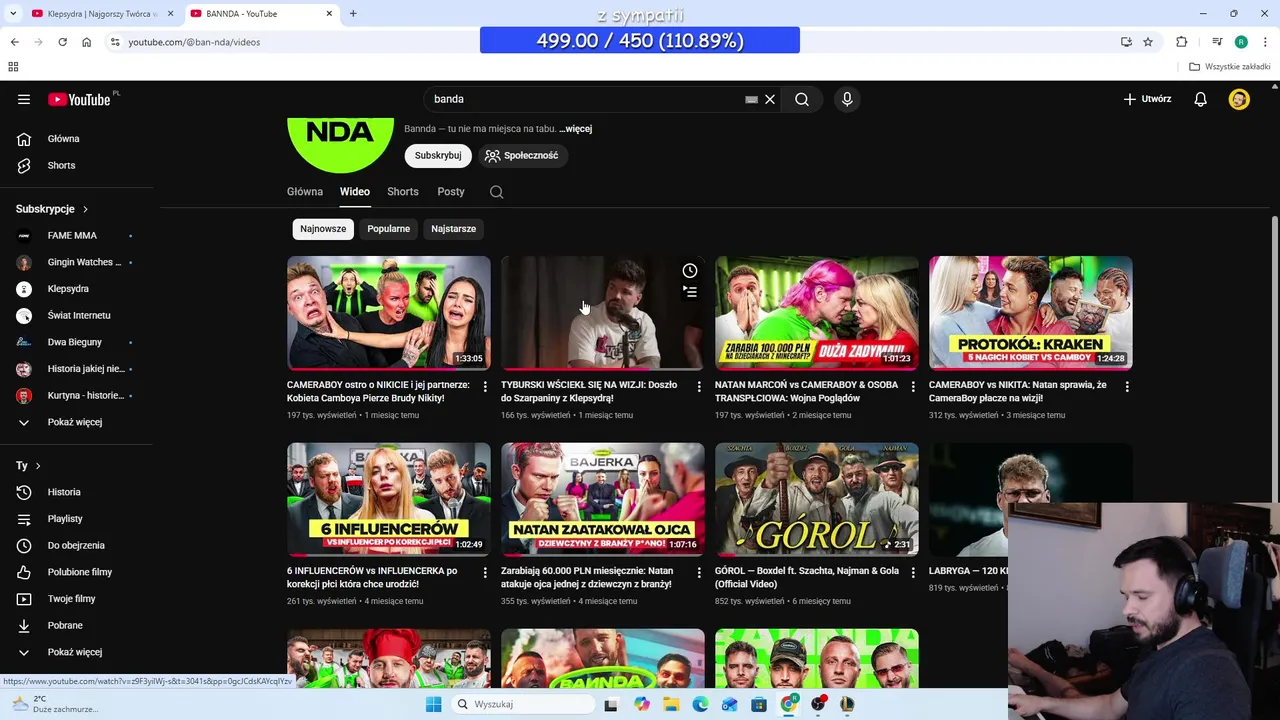Open the CAMERABOY ostro o NIKICIE thumbnail
This screenshot has height=720, width=1280.
[x=389, y=313]
